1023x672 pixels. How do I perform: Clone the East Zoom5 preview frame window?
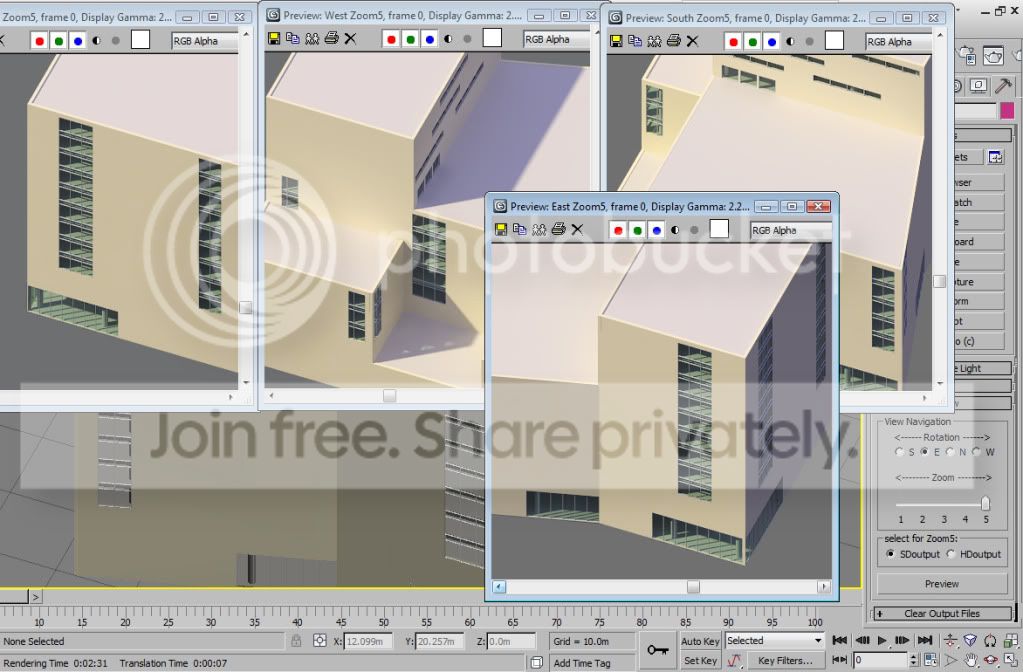tap(519, 229)
